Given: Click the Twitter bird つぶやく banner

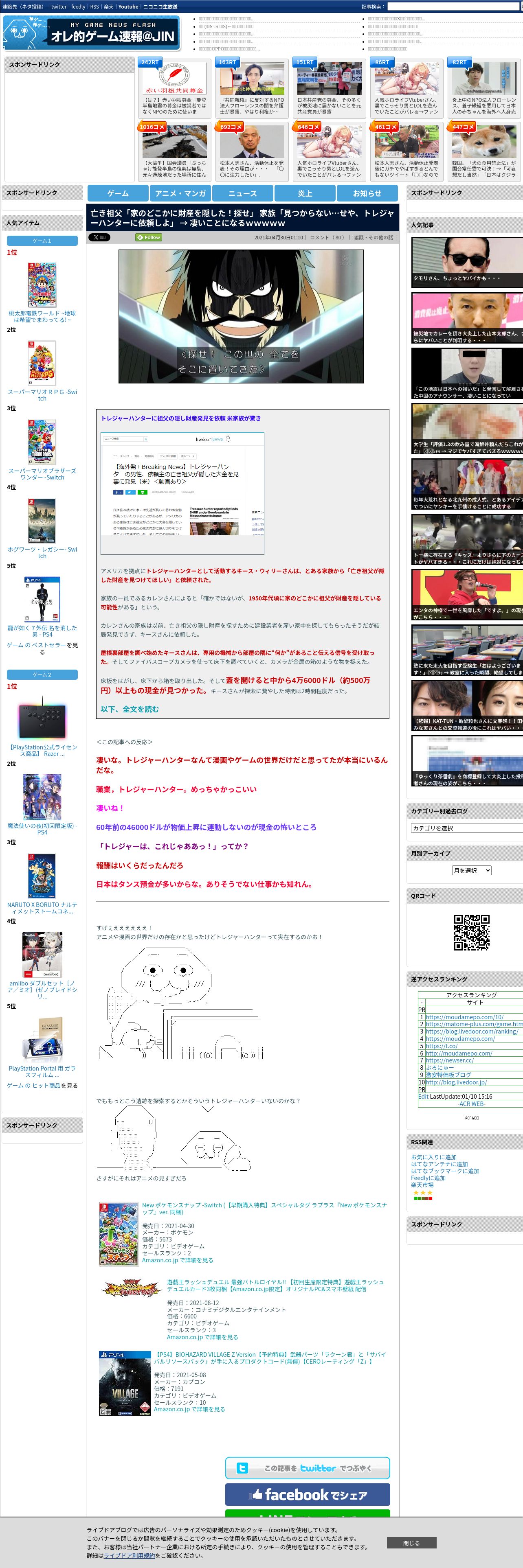Looking at the screenshot, I should pos(308,1467).
